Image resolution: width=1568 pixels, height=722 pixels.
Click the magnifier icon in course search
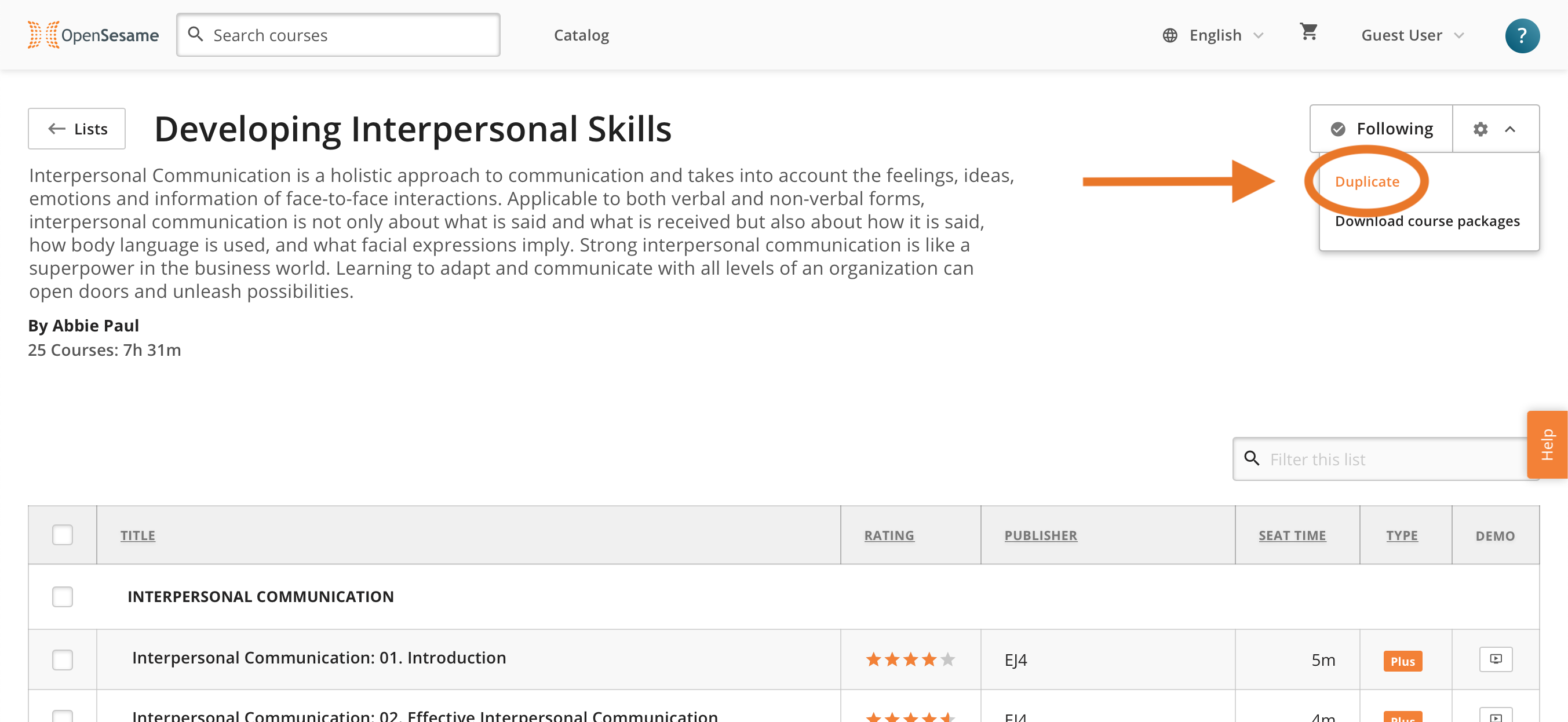click(x=195, y=34)
